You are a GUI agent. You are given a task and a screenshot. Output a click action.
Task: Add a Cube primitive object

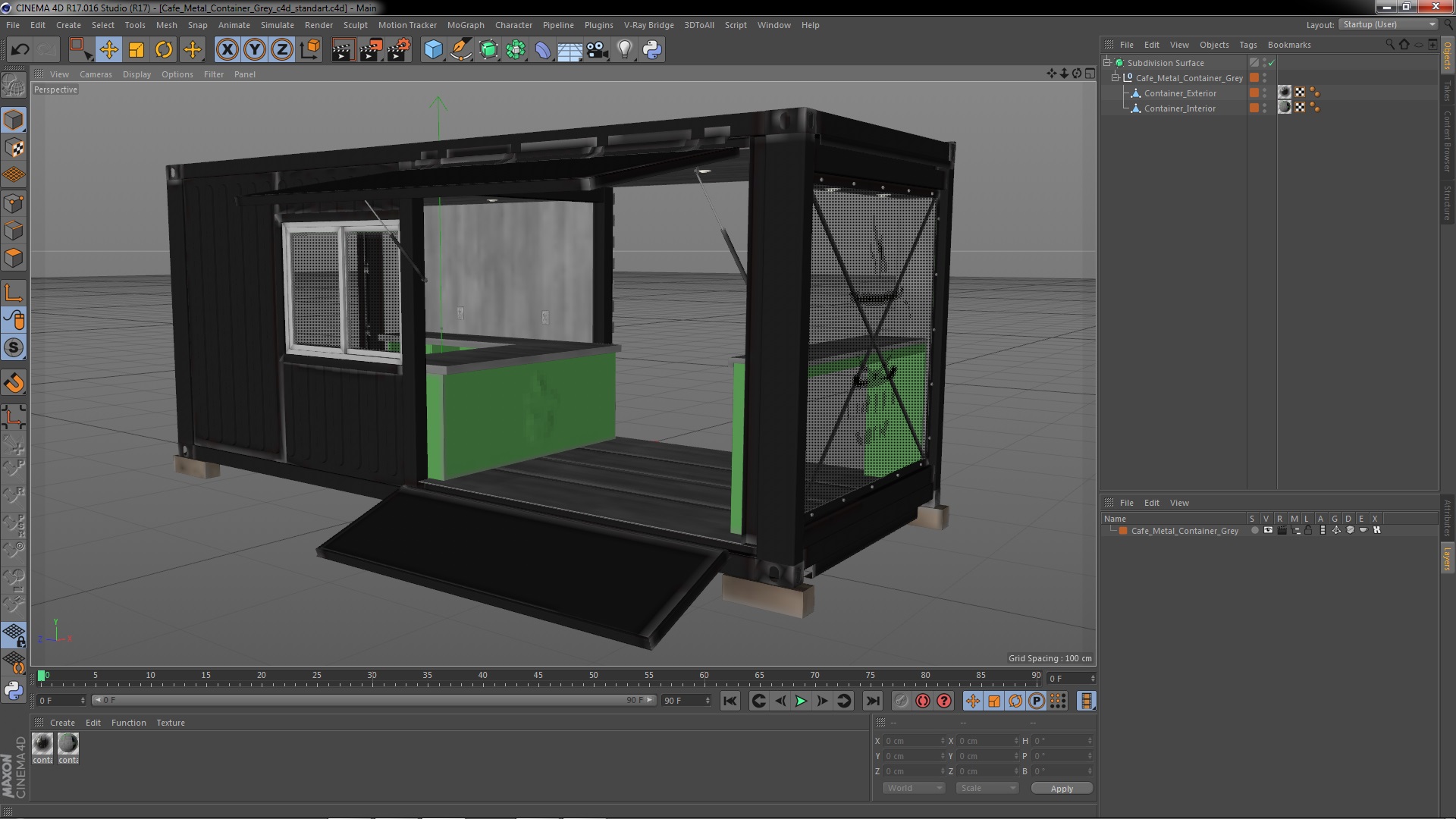pos(433,50)
